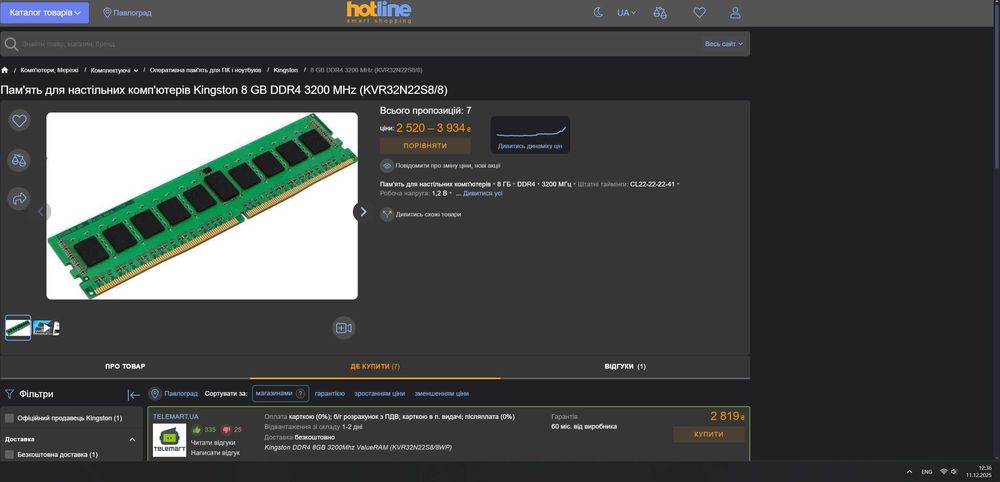Open the price dynamics chart
This screenshot has width=1000, height=482.
tap(530, 135)
